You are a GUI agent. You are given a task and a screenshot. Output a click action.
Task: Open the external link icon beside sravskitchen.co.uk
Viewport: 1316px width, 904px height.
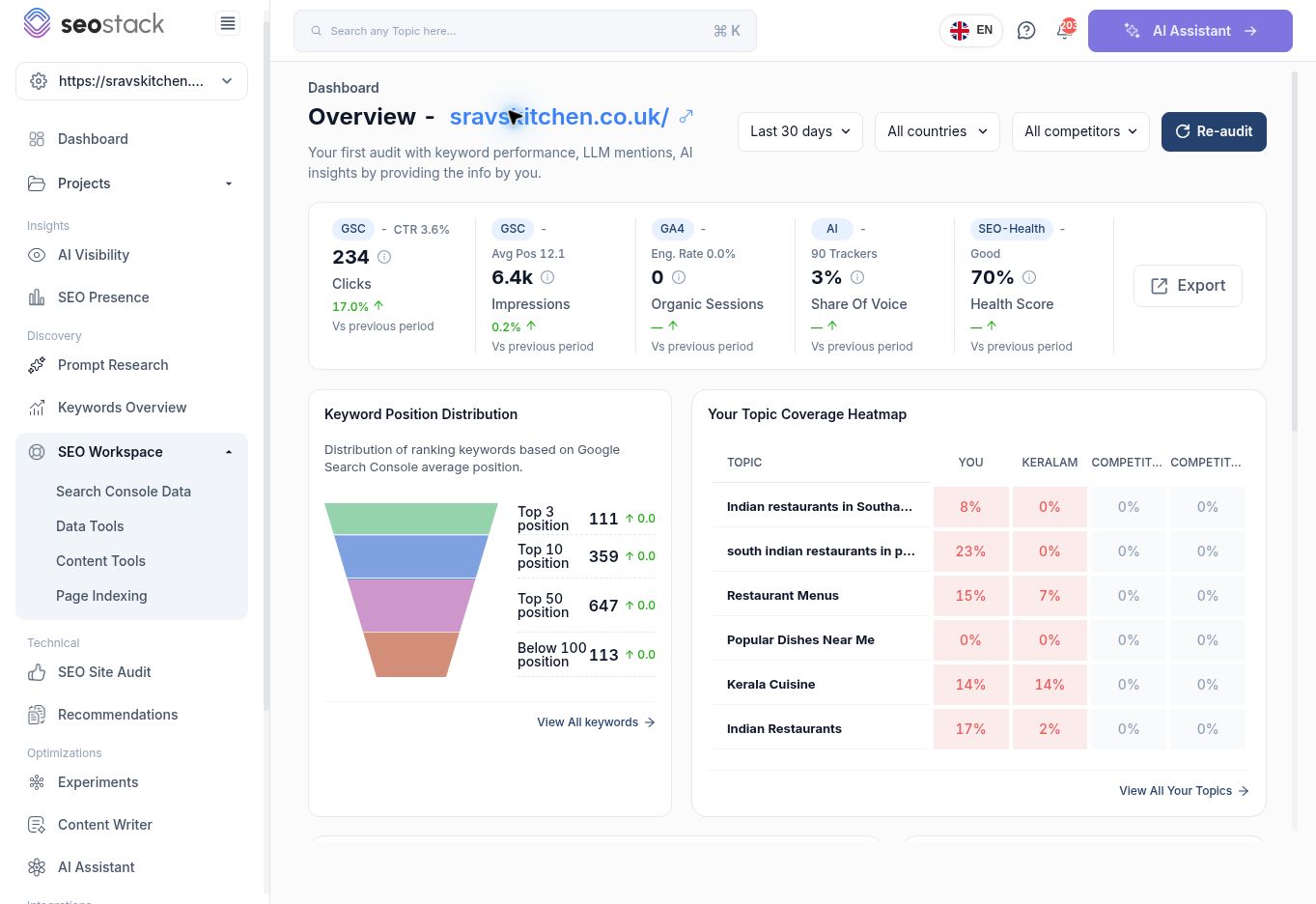tap(686, 116)
